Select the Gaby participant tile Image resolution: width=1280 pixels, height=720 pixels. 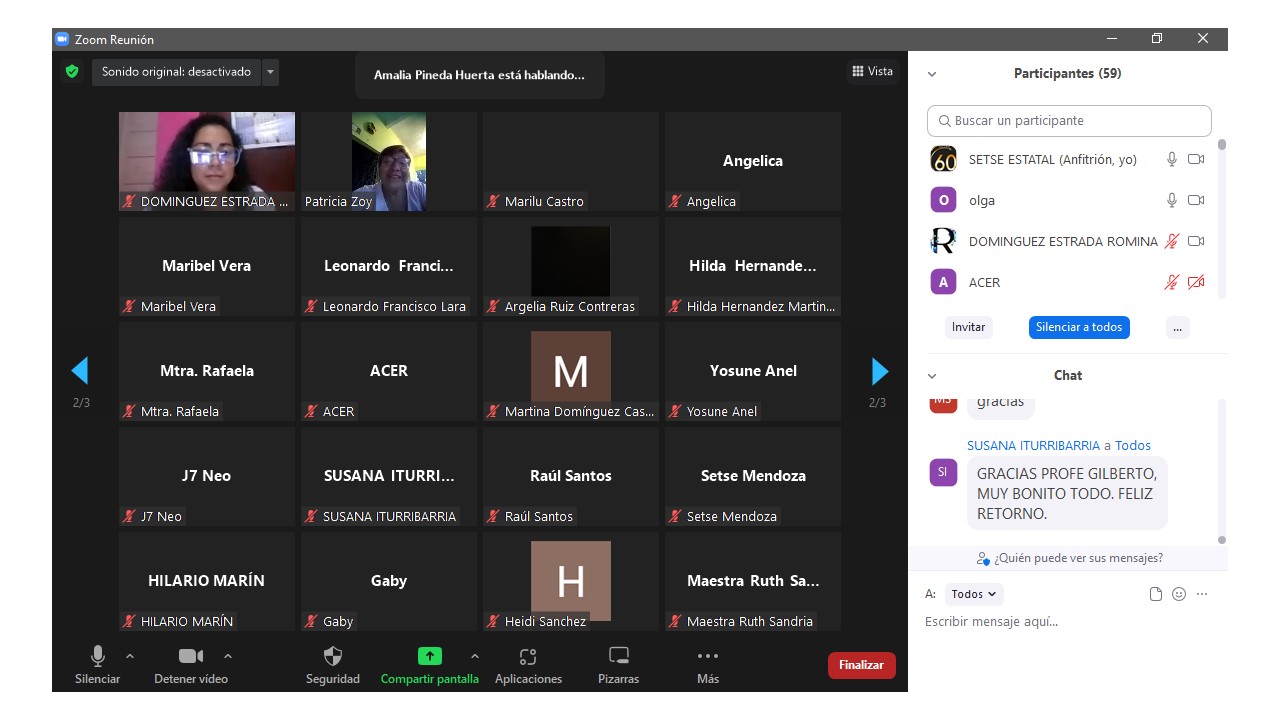click(x=389, y=581)
